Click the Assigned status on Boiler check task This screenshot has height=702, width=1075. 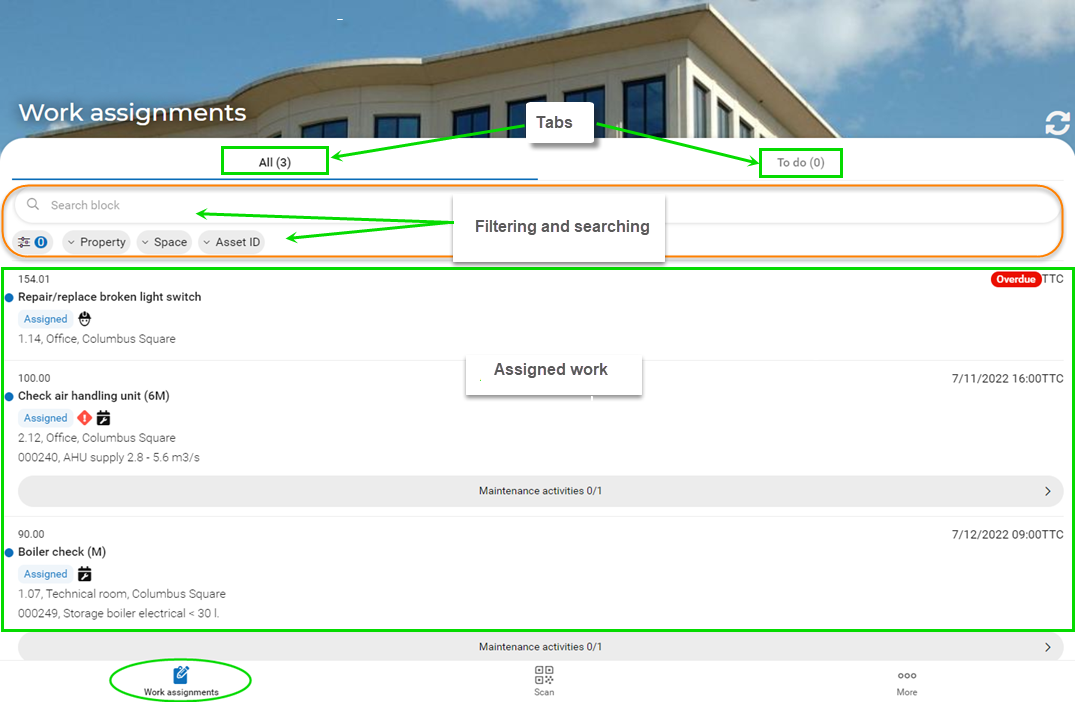45,573
